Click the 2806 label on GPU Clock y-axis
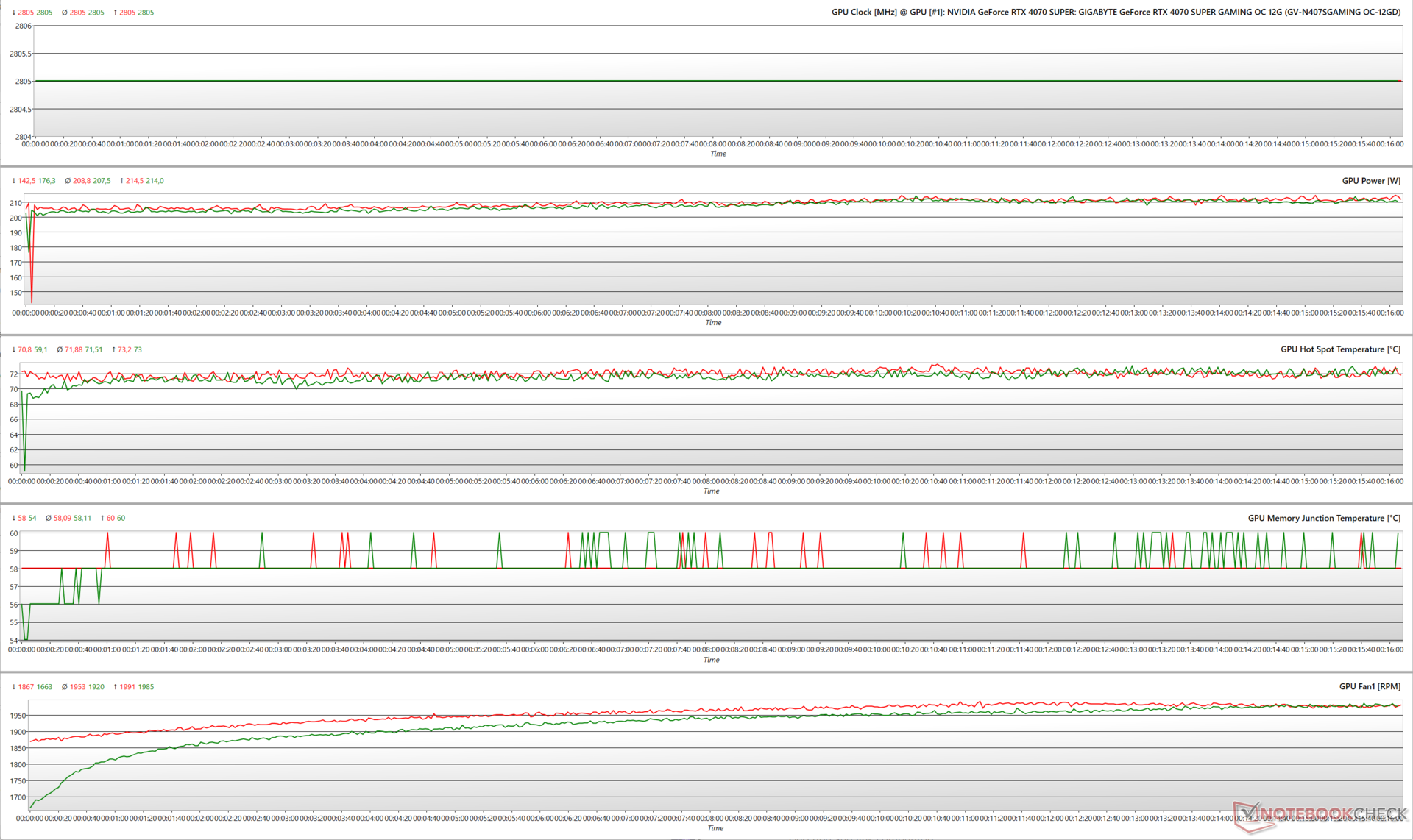The height and width of the screenshot is (840, 1413). [x=23, y=26]
